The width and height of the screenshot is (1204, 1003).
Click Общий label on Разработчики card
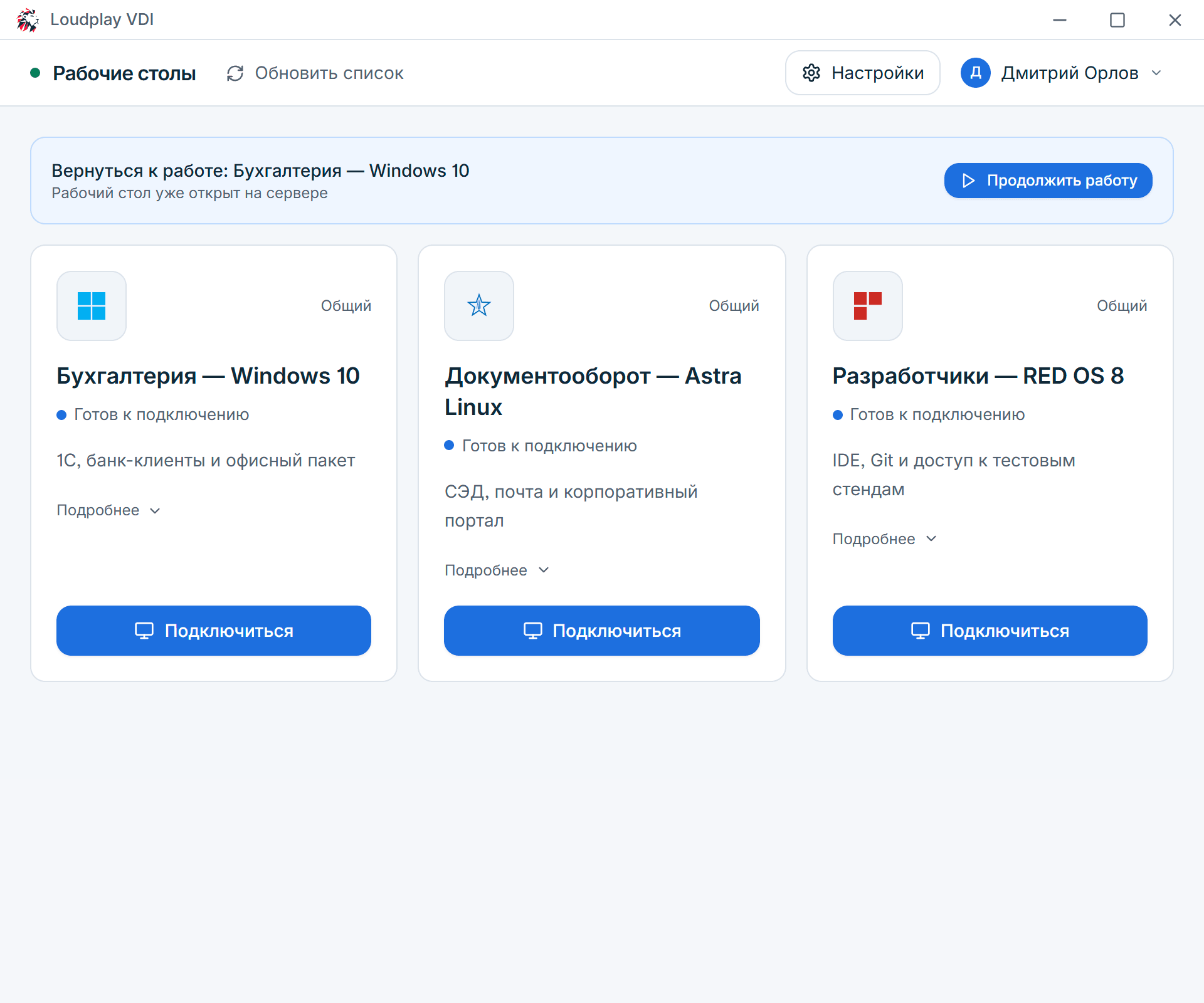point(1122,306)
